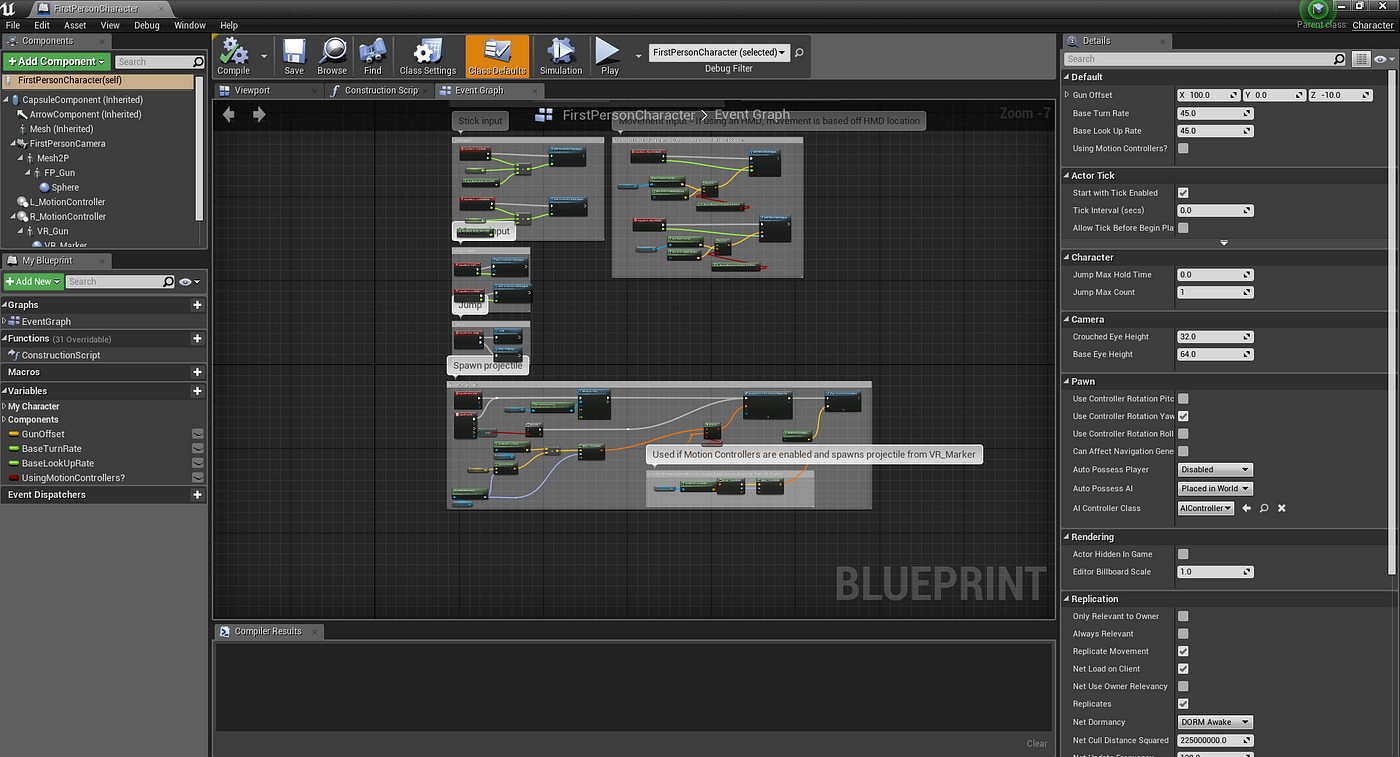Select Class Defaults toolbar button
Image resolution: width=1400 pixels, height=757 pixels.
[x=497, y=56]
